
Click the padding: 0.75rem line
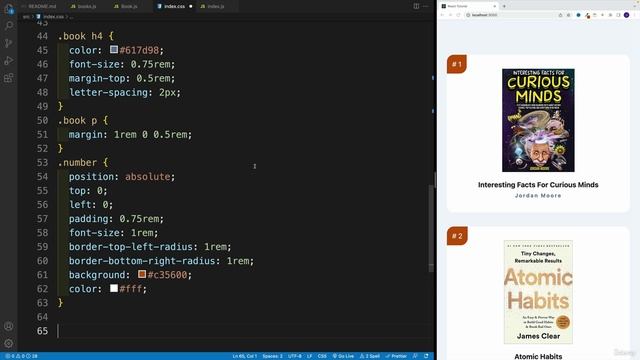pos(116,218)
